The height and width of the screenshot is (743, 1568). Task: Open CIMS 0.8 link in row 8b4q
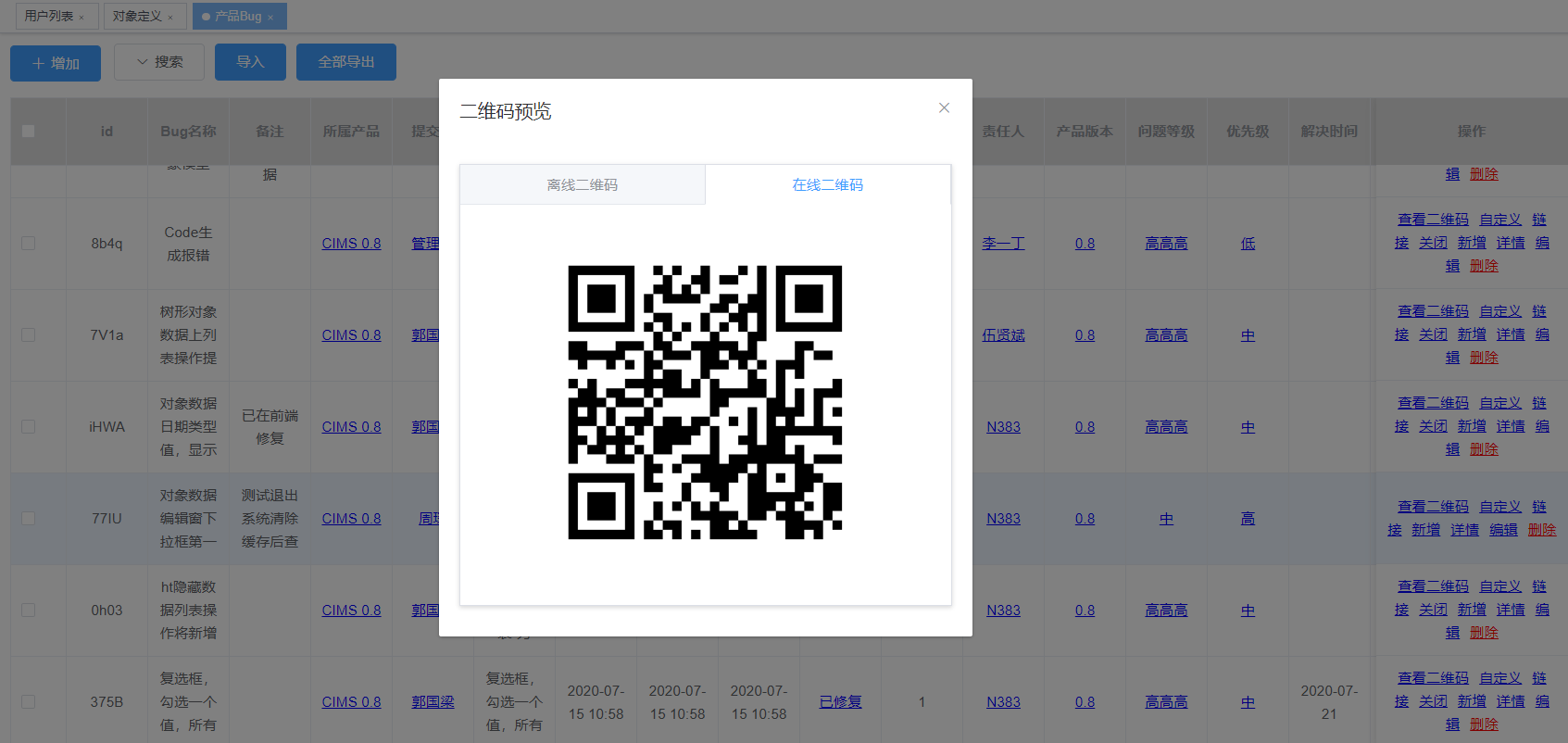click(x=351, y=243)
